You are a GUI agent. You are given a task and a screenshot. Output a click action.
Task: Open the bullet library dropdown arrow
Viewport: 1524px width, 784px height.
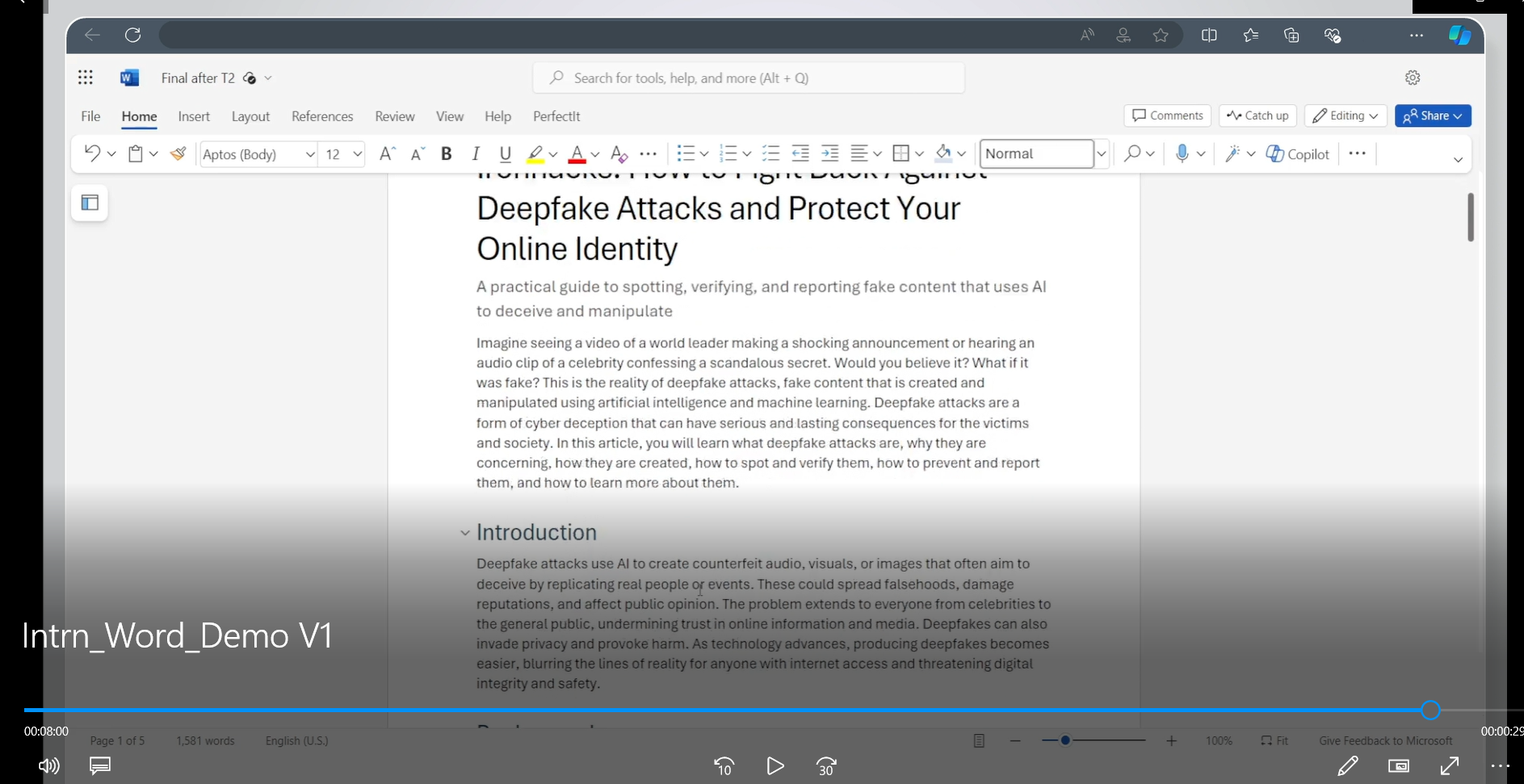(x=704, y=153)
